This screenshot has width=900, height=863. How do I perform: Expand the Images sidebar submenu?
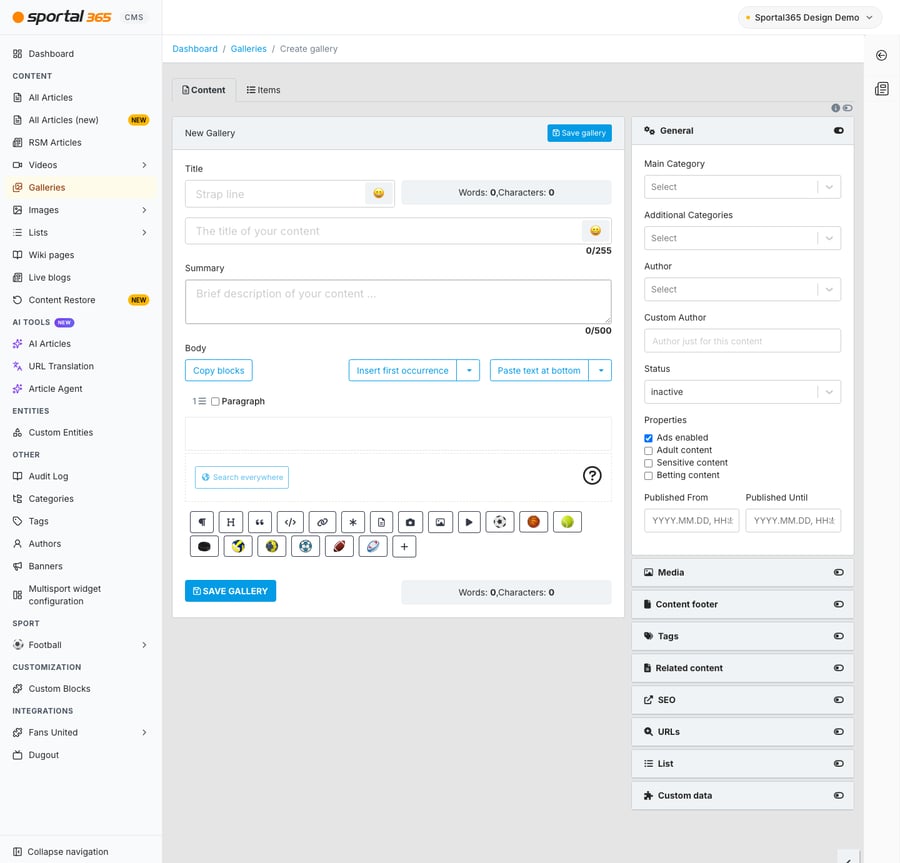click(x=145, y=210)
